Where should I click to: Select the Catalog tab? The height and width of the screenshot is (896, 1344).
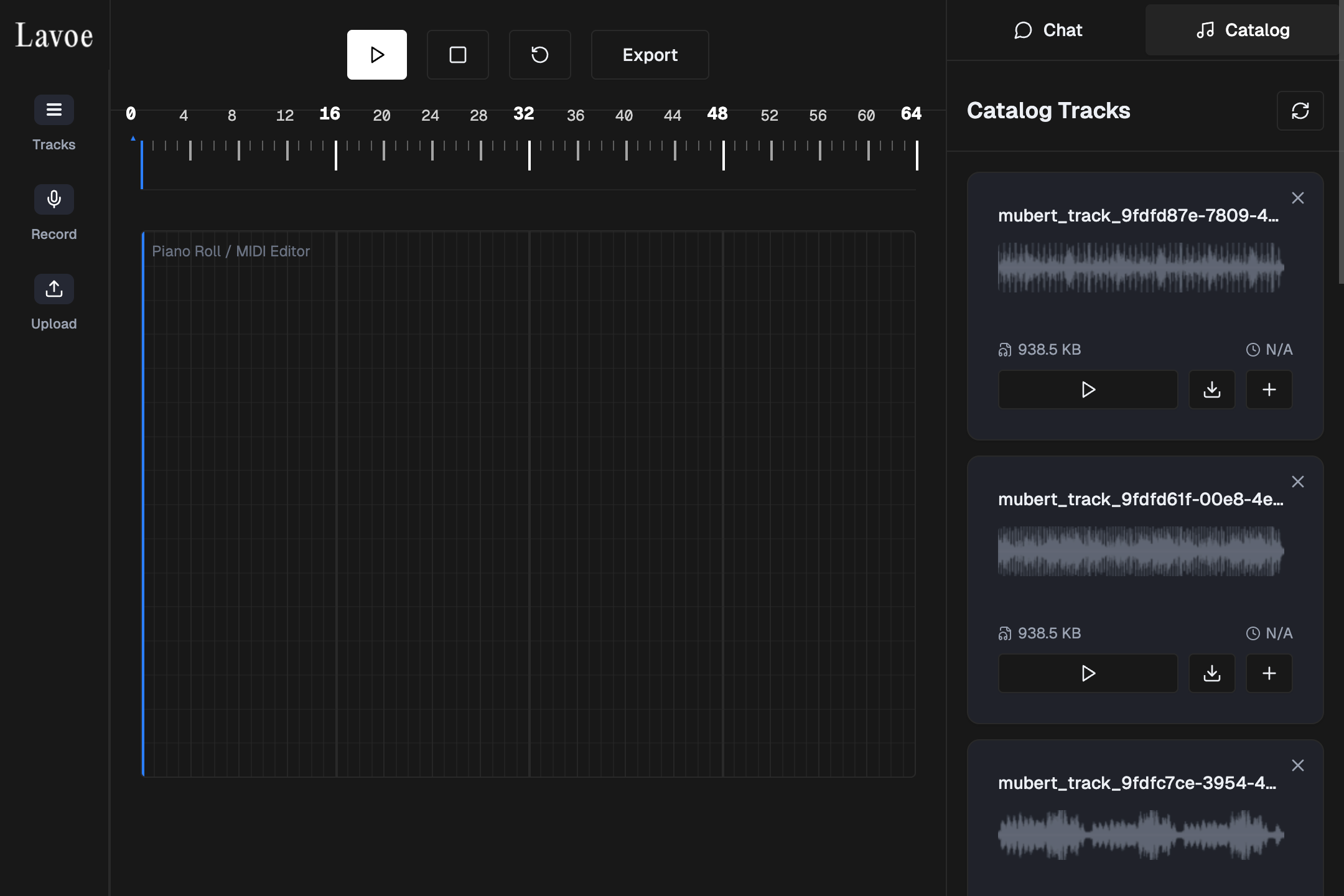tap(1243, 30)
